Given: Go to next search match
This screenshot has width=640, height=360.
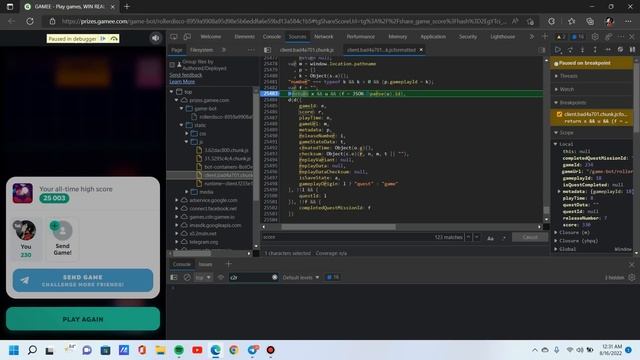Looking at the screenshot, I should point(477,237).
